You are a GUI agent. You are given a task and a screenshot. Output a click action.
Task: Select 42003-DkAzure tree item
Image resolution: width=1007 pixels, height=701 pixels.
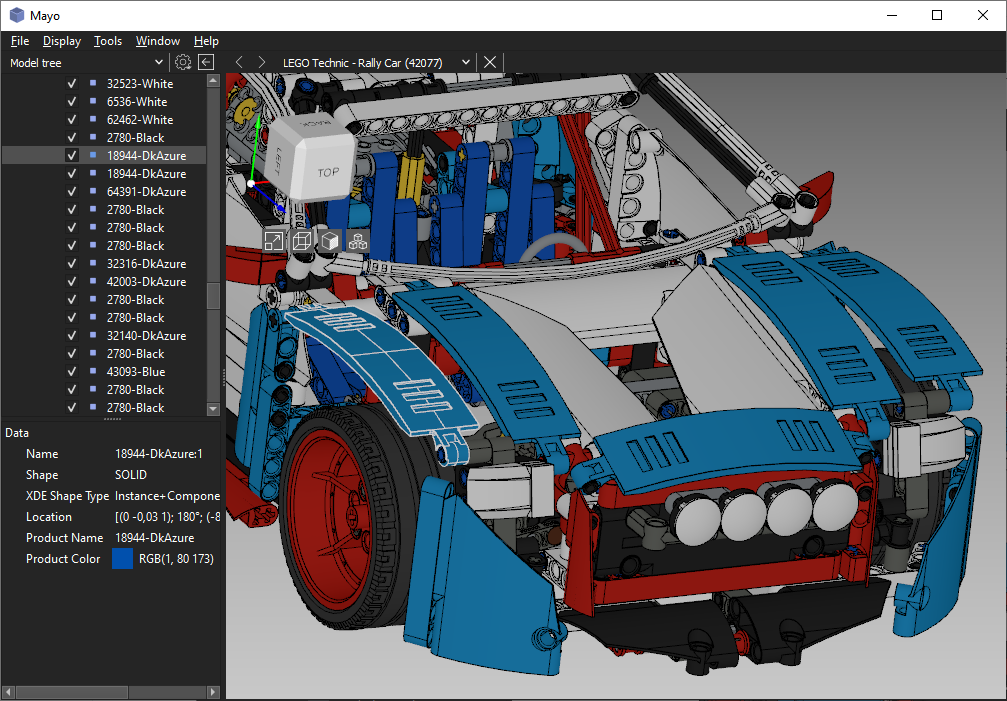point(146,281)
